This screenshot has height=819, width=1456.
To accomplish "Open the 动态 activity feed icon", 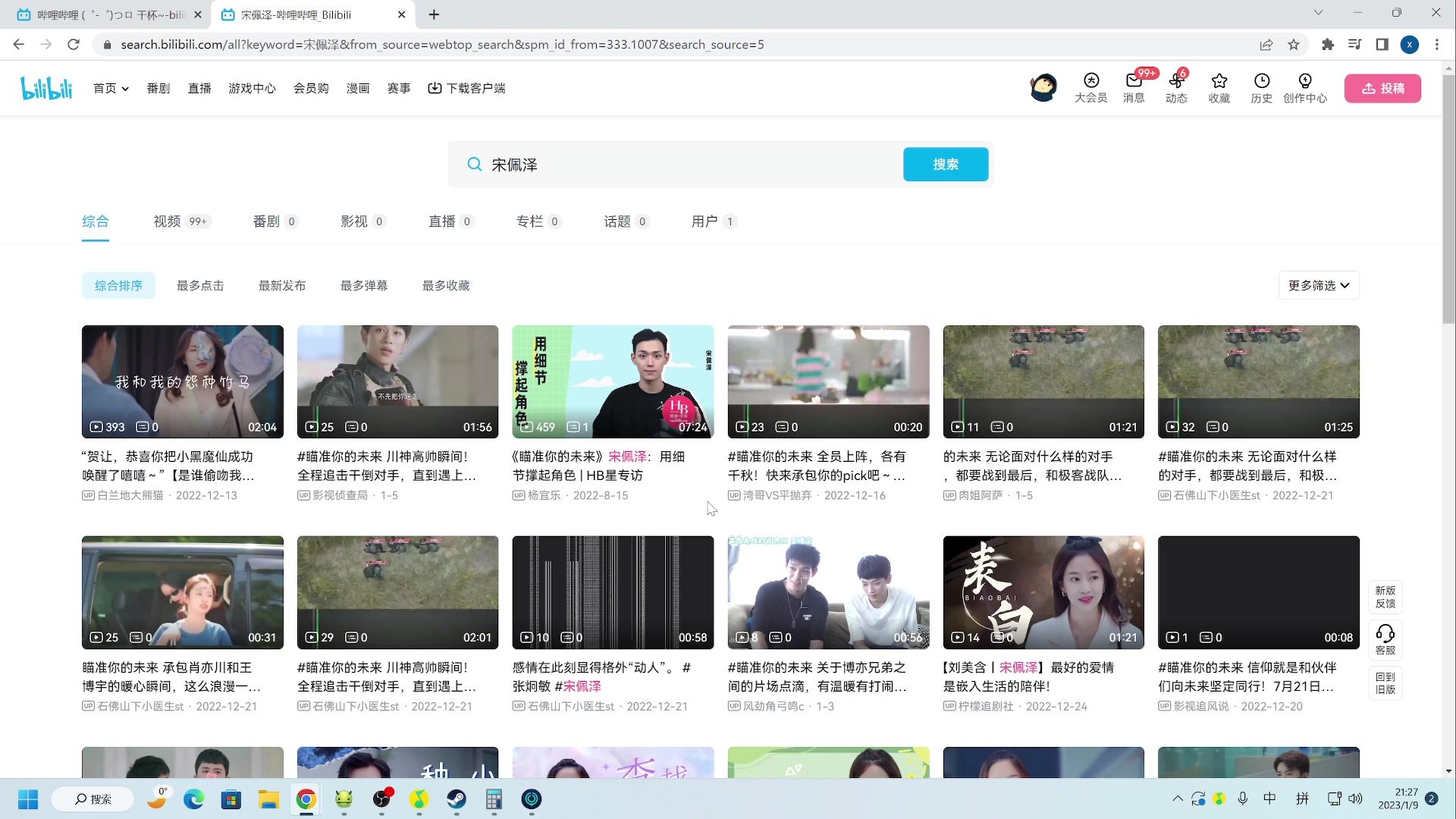I will tap(1176, 82).
